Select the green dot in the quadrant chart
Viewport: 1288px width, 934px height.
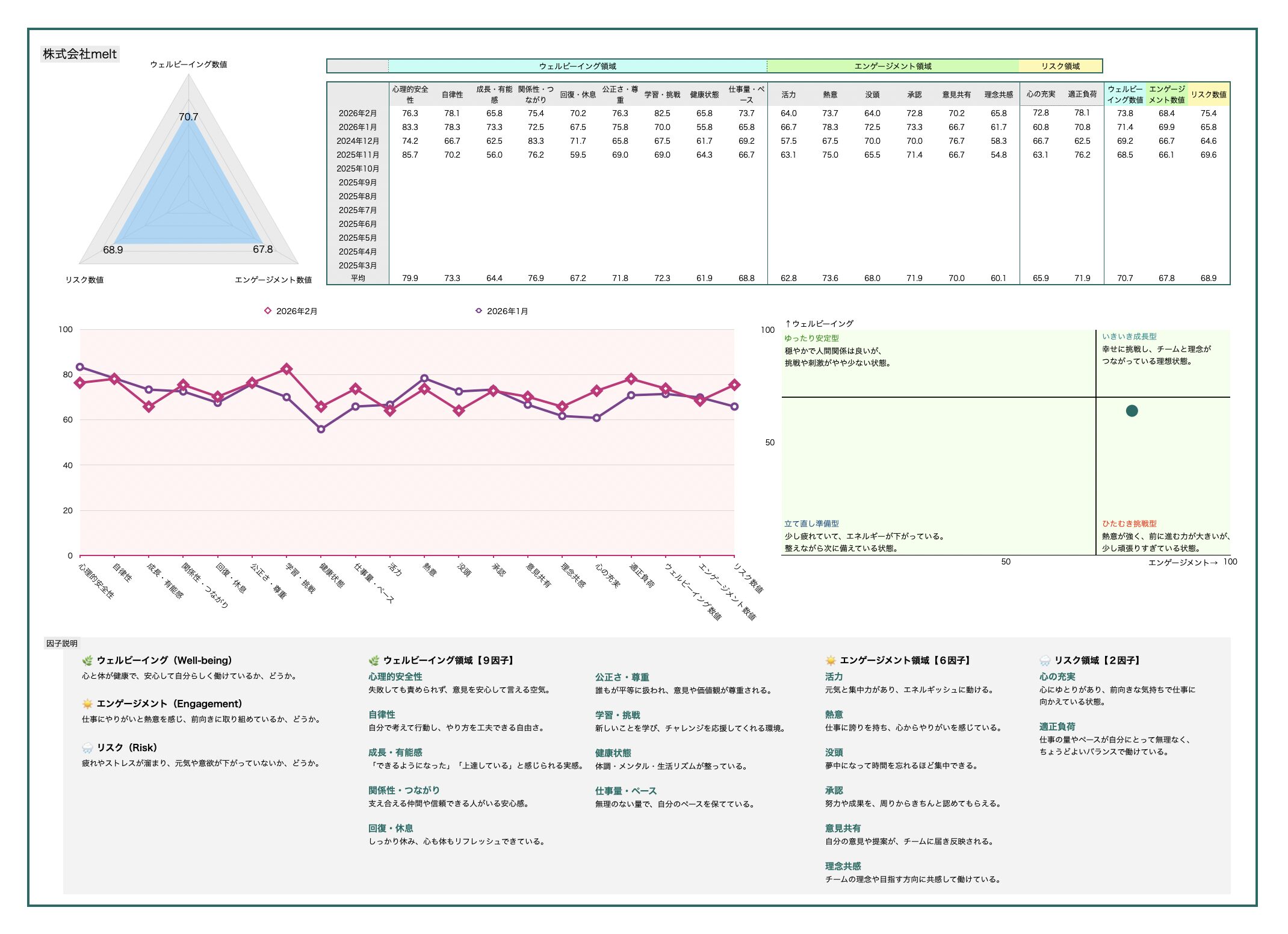[1132, 411]
